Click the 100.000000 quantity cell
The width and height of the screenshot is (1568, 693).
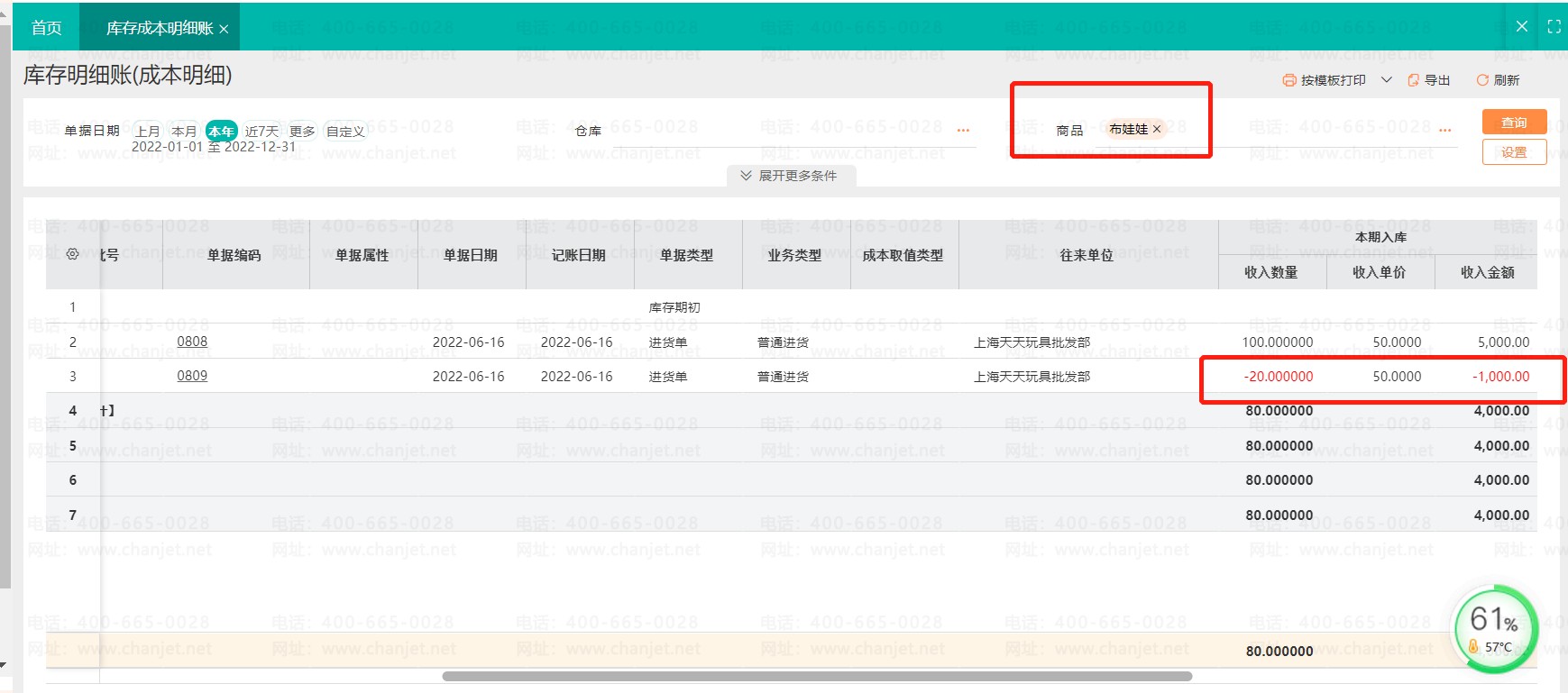[1278, 342]
